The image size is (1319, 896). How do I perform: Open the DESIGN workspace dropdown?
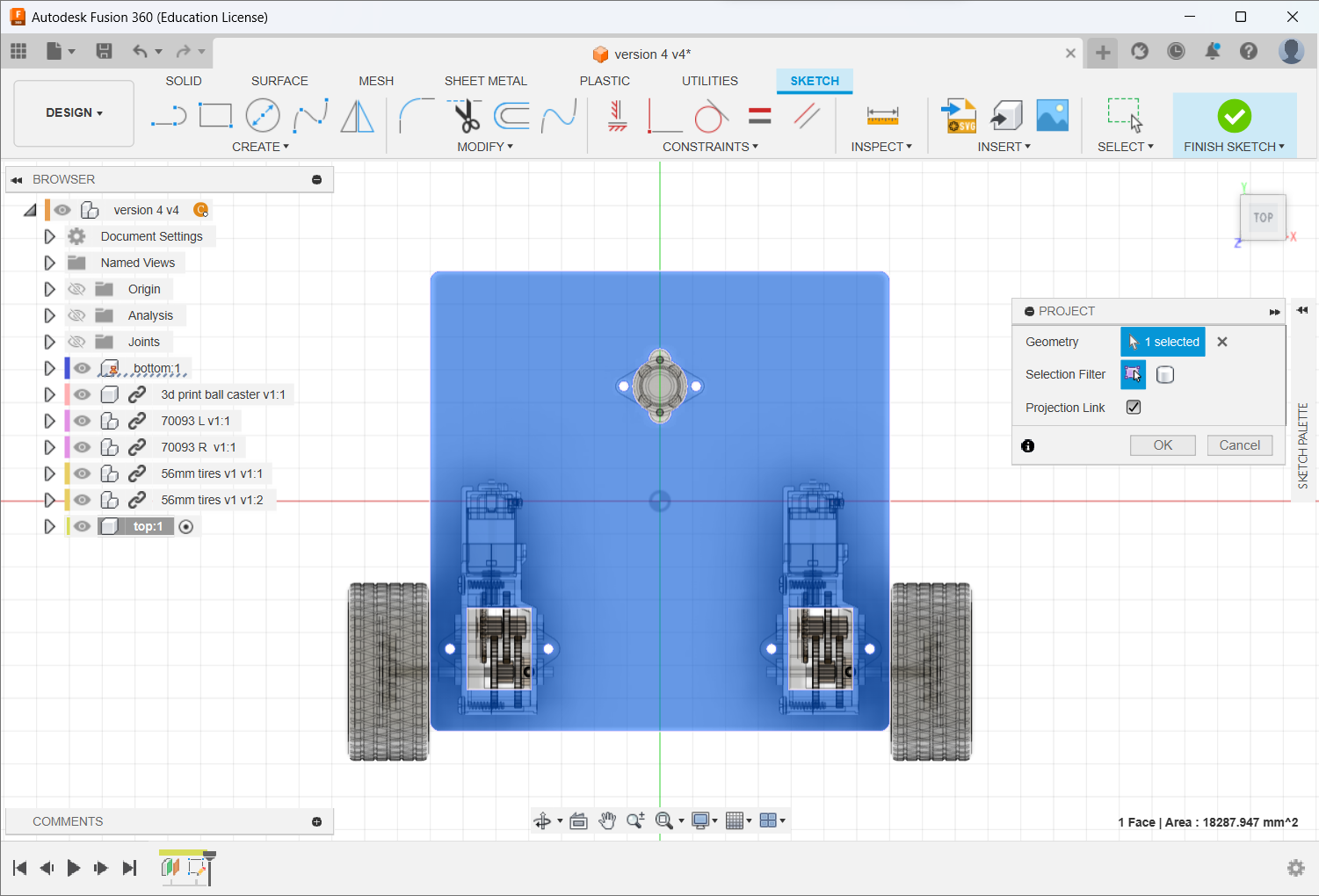(75, 112)
